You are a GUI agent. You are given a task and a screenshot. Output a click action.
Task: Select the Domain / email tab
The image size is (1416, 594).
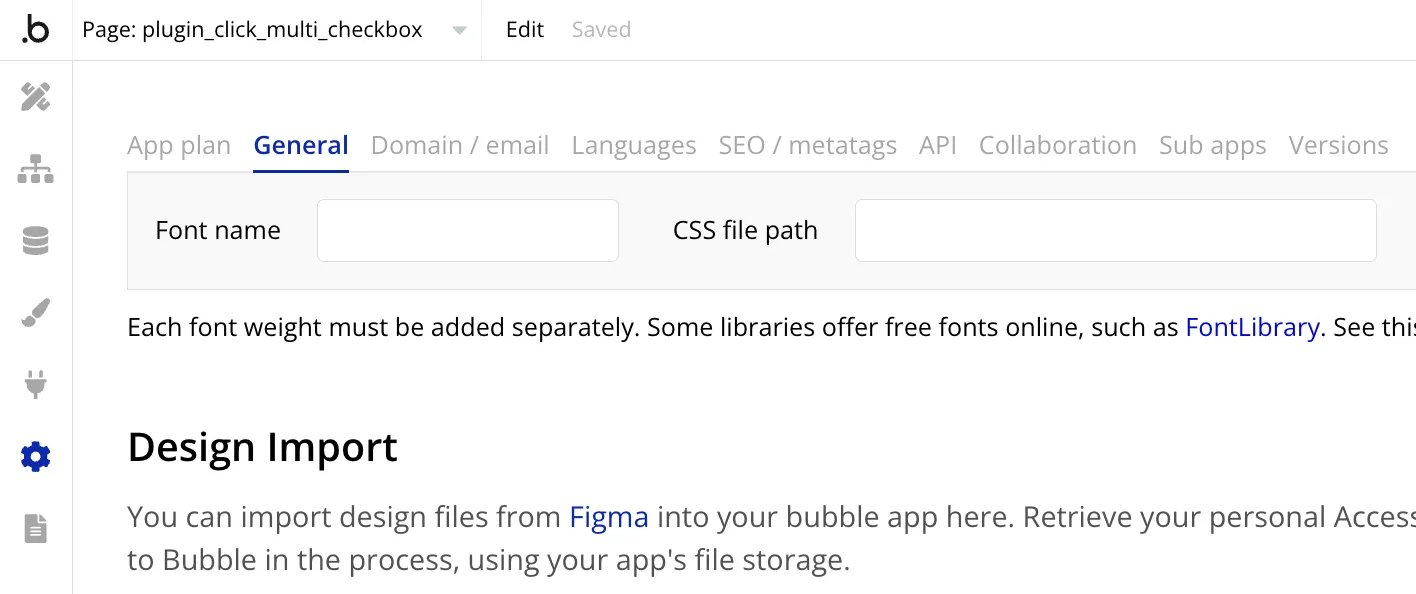[x=460, y=146]
